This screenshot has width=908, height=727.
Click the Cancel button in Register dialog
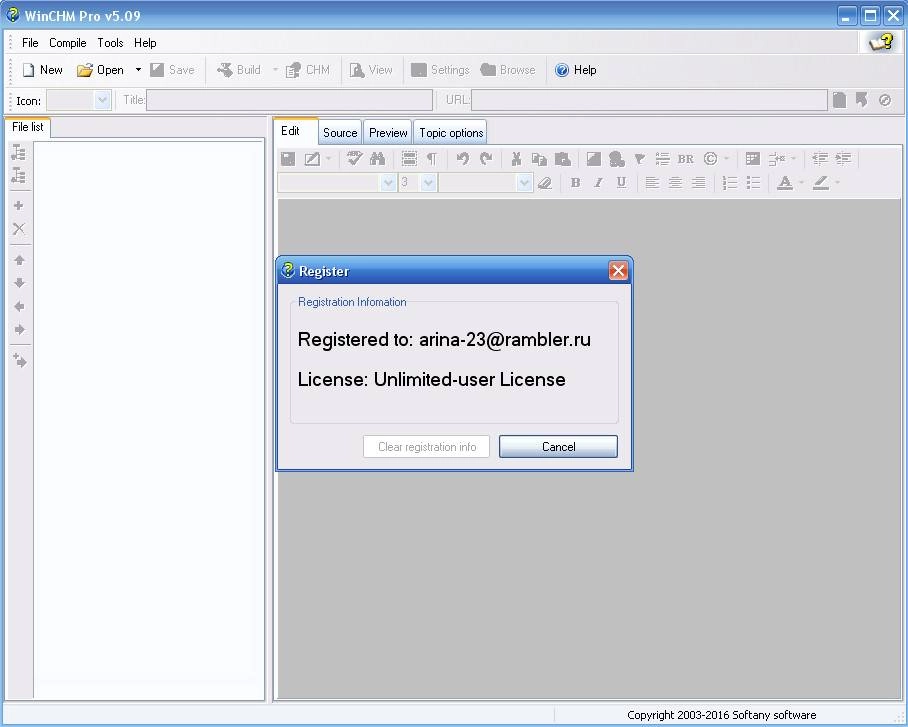pos(558,447)
